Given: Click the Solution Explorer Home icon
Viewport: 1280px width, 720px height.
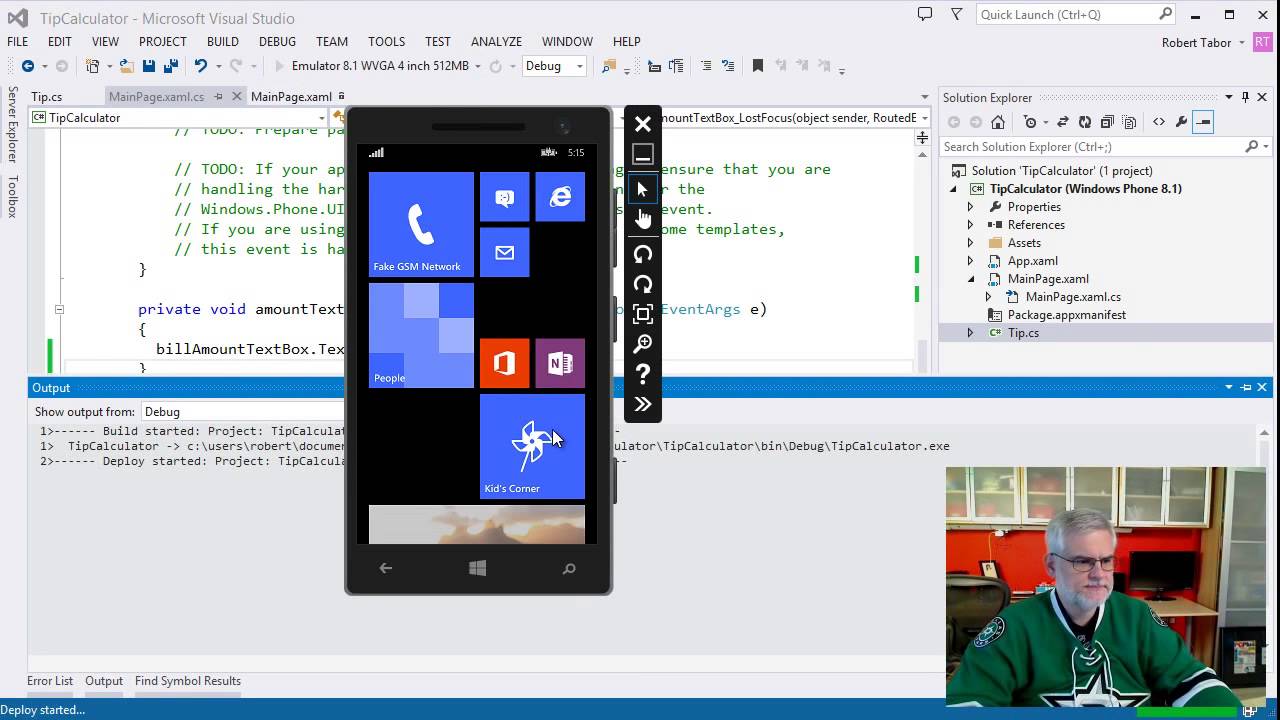Looking at the screenshot, I should [997, 122].
